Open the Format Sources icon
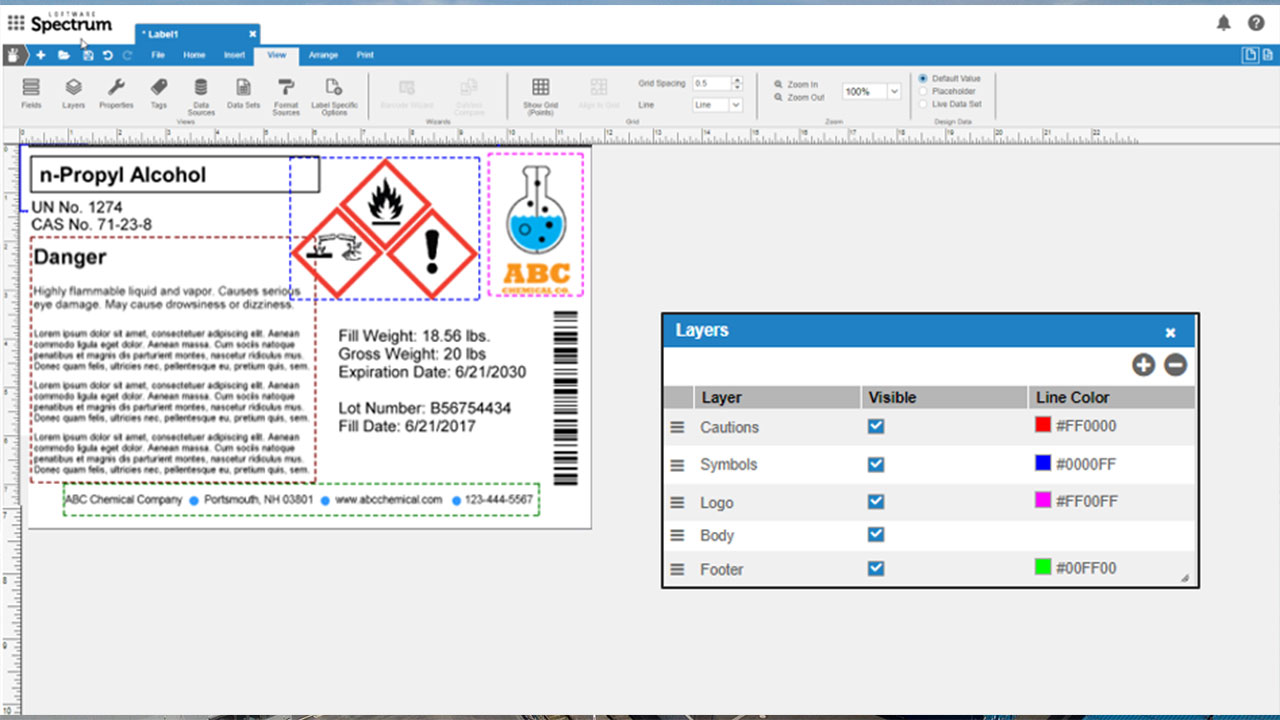The height and width of the screenshot is (720, 1280). click(286, 92)
